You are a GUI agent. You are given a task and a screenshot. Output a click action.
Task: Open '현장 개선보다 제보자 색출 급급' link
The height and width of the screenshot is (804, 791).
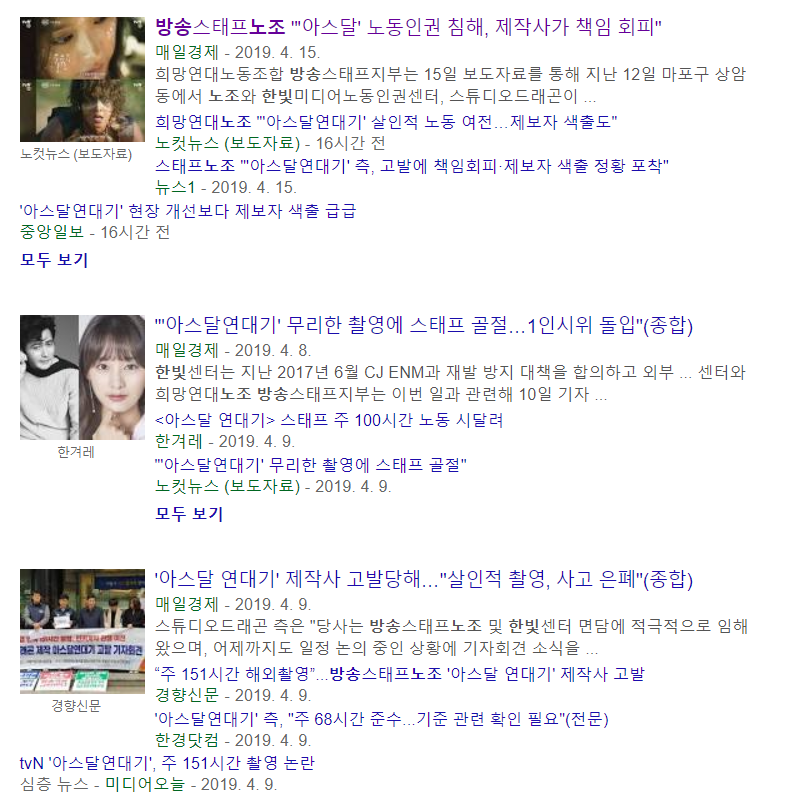coord(188,211)
